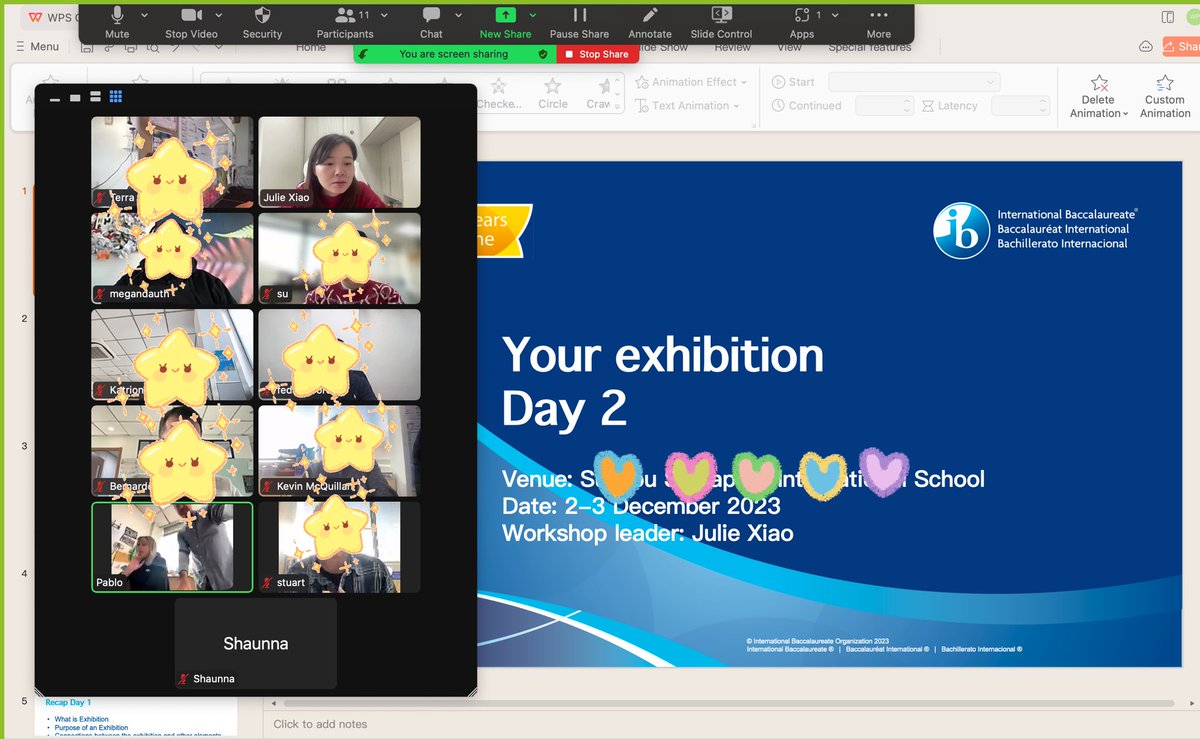This screenshot has height=739, width=1200.
Task: Open the Participants panel
Action: click(x=344, y=22)
